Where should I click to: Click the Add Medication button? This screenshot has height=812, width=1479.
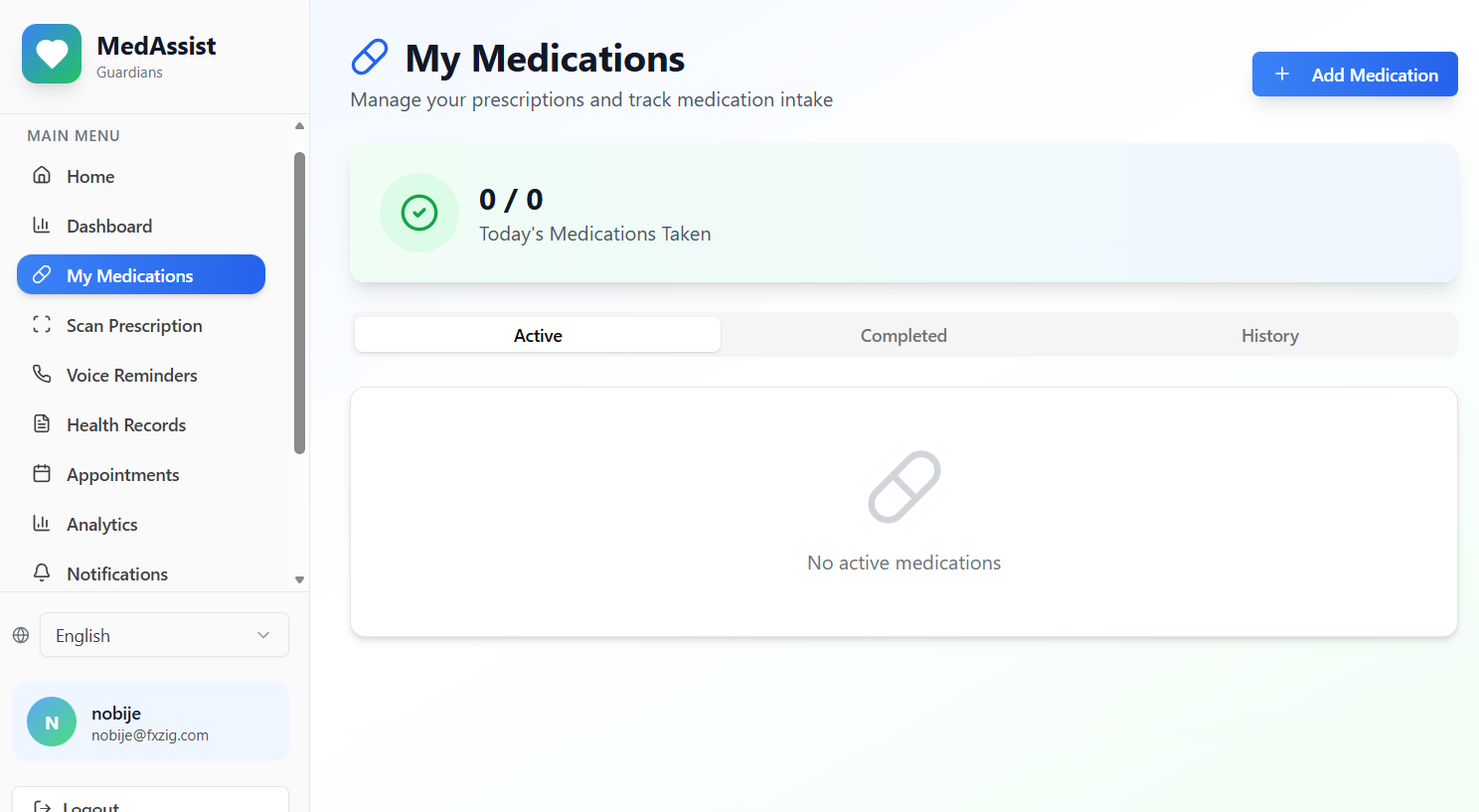(1354, 74)
